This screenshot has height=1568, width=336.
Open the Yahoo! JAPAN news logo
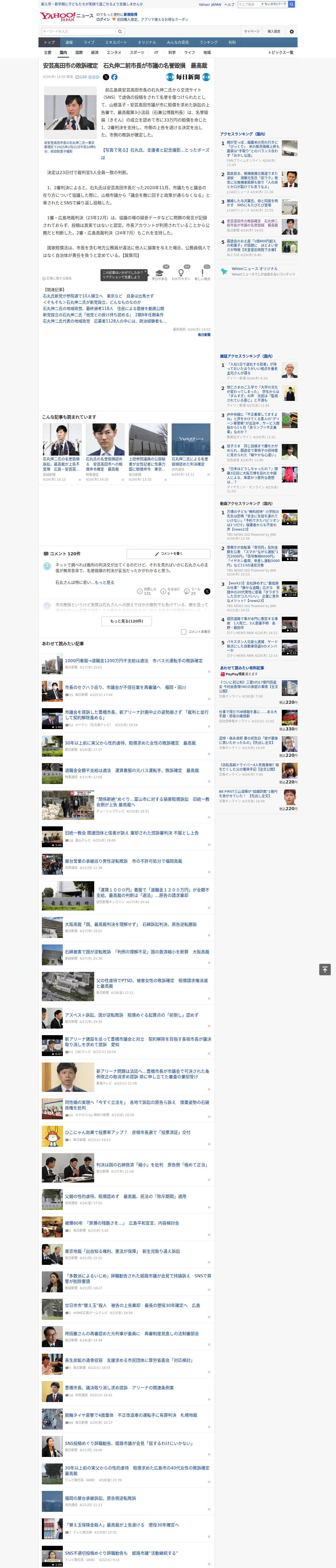click(66, 16)
